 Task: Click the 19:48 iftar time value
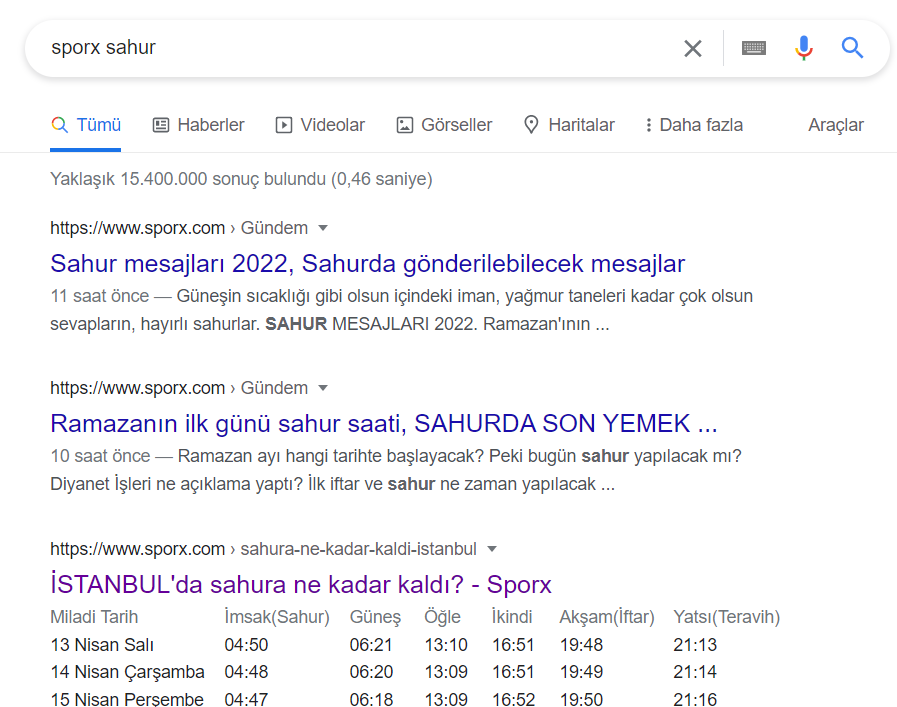click(581, 645)
